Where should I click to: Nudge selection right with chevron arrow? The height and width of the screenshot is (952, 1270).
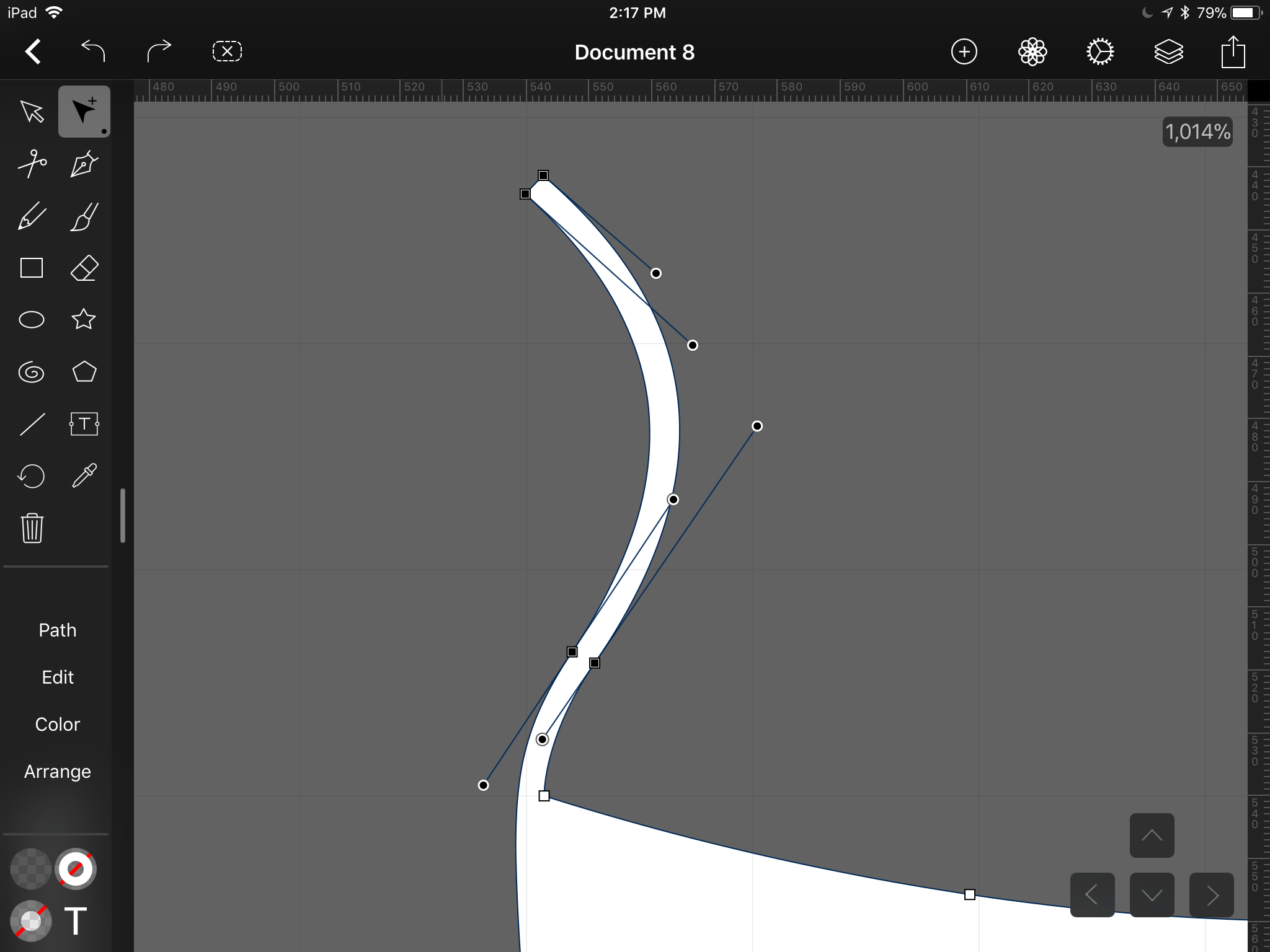click(1211, 895)
